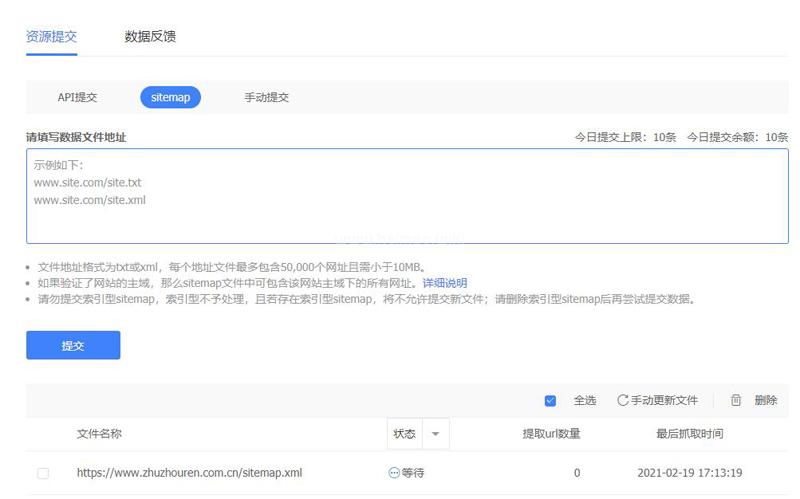Click the 文件名称 column header
Screen dimensions: 800x499
click(99, 434)
